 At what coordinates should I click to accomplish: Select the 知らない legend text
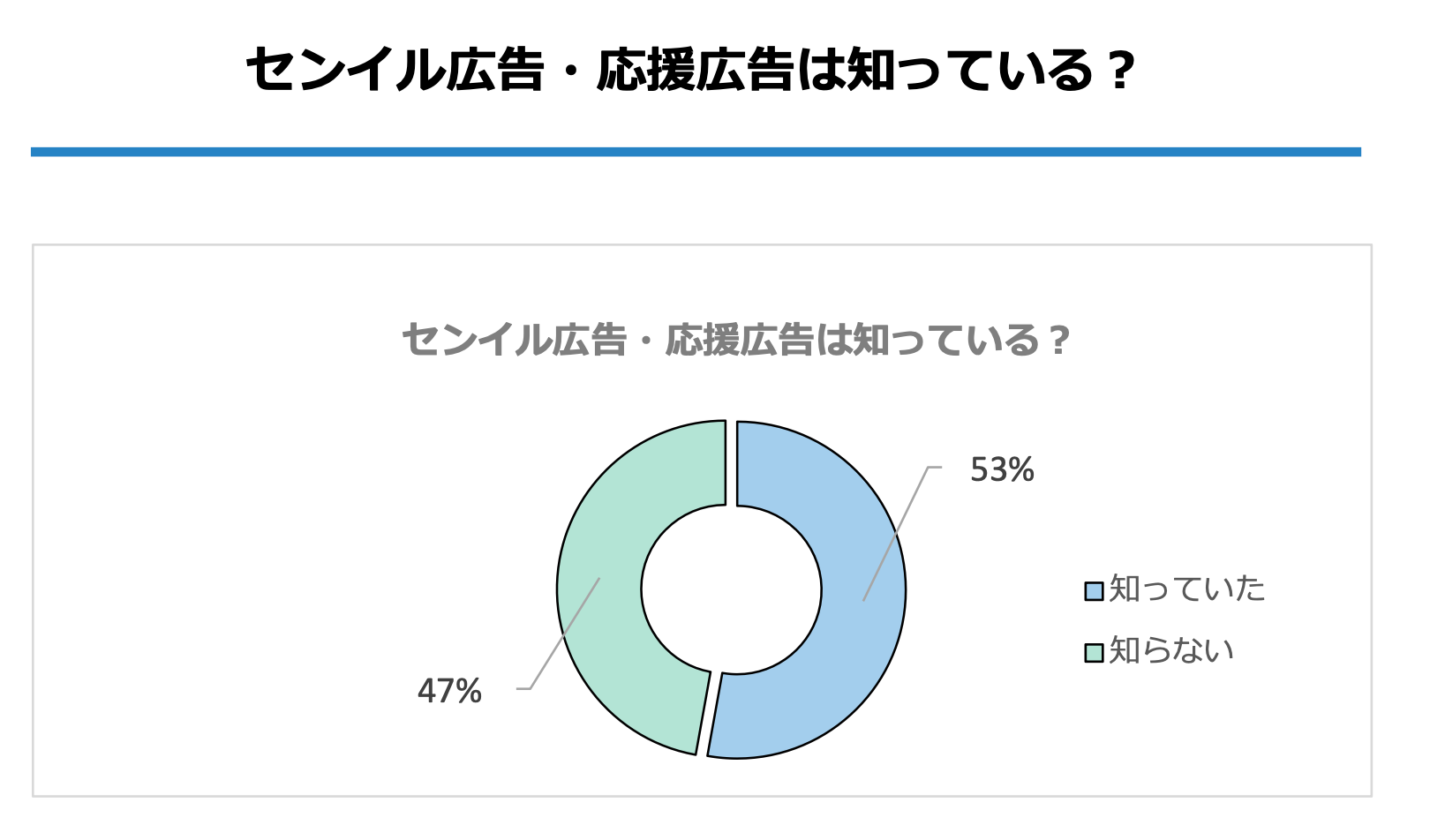[1170, 651]
